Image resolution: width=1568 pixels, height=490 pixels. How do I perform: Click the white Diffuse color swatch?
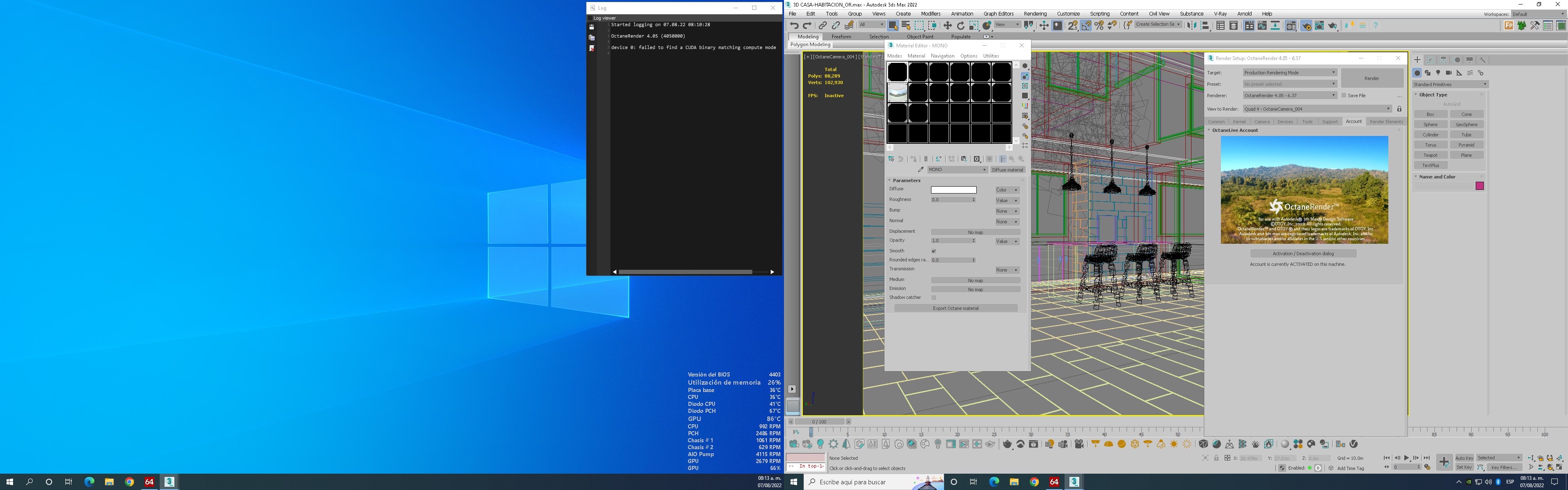coord(953,190)
